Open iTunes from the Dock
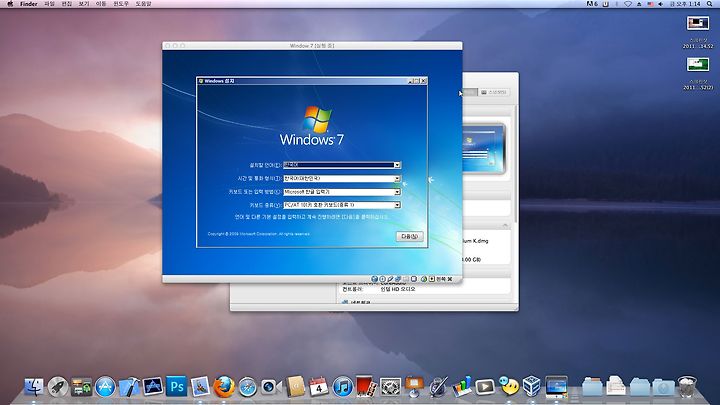This screenshot has height=405, width=720. [x=342, y=387]
